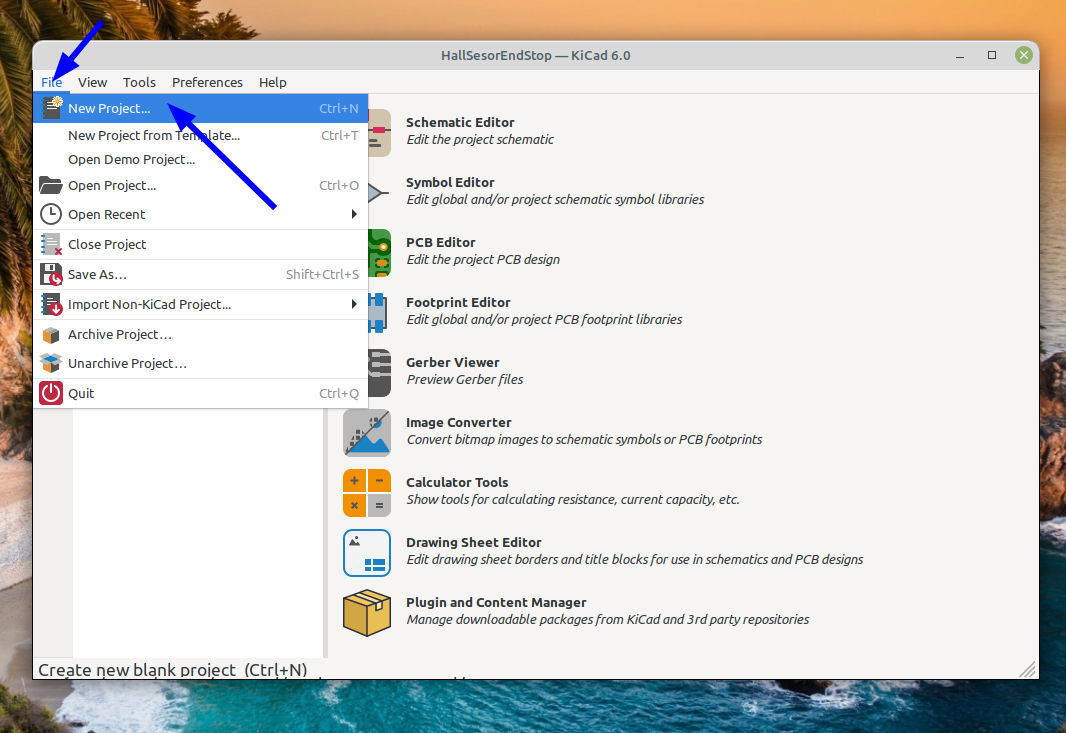Click the Save As disk icon
This screenshot has width=1066, height=733.
coord(51,274)
